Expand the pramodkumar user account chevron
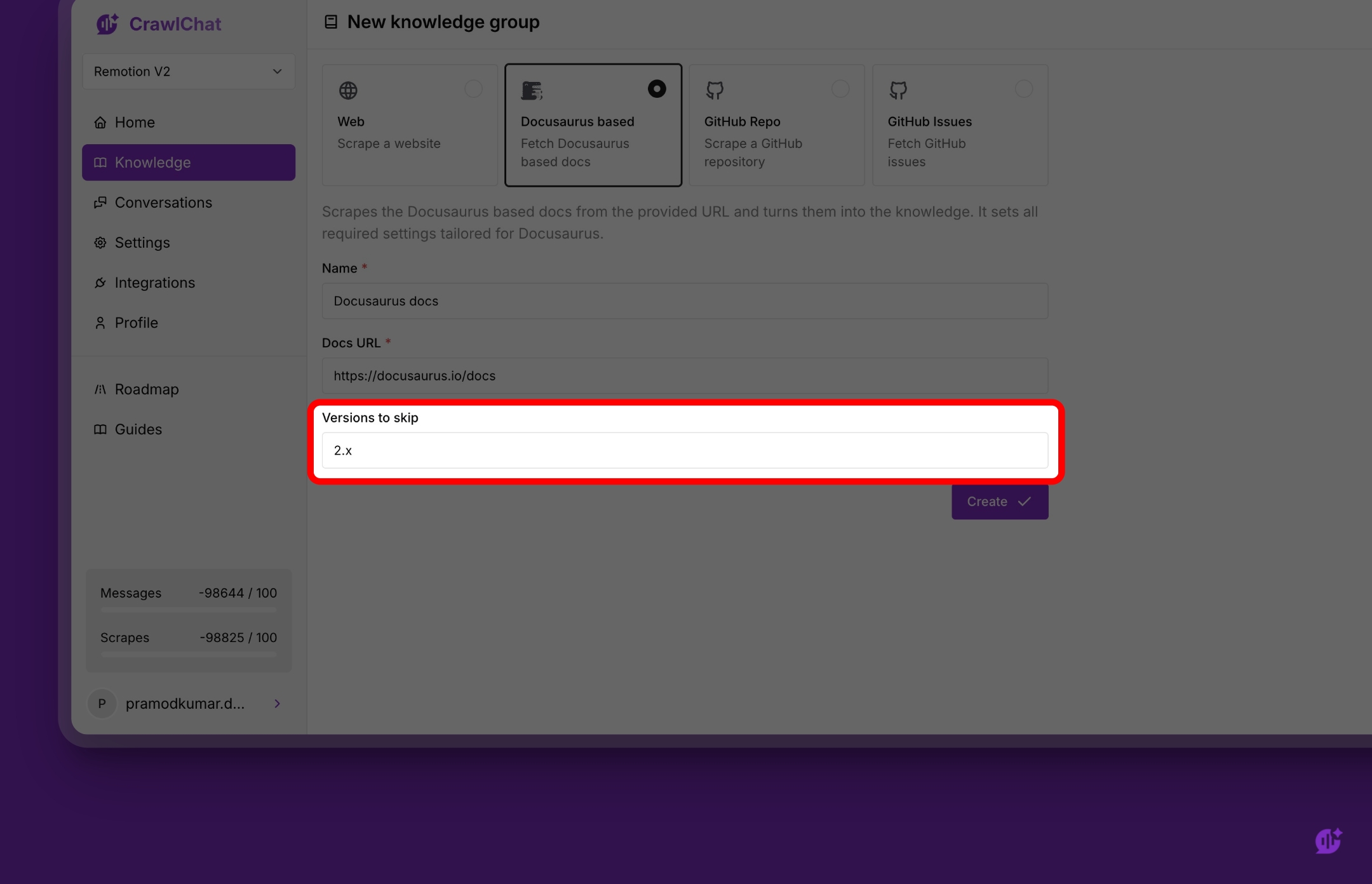1372x884 pixels. point(278,704)
